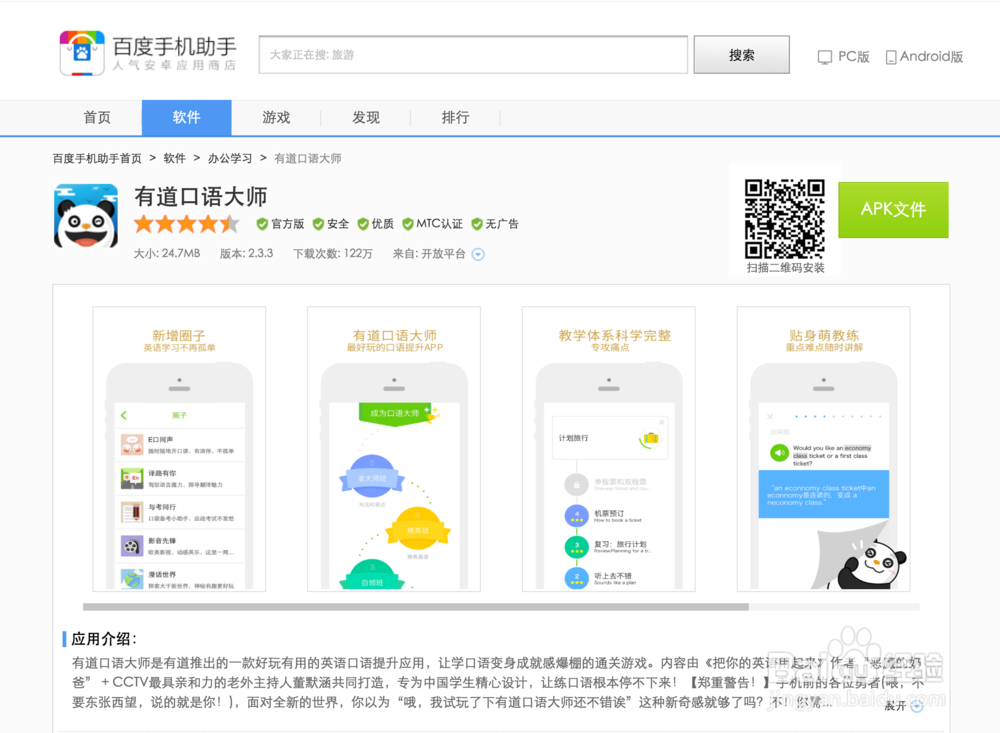This screenshot has height=733, width=1000.
Task: Click the five-star rating icons
Action: pyautogui.click(x=187, y=224)
